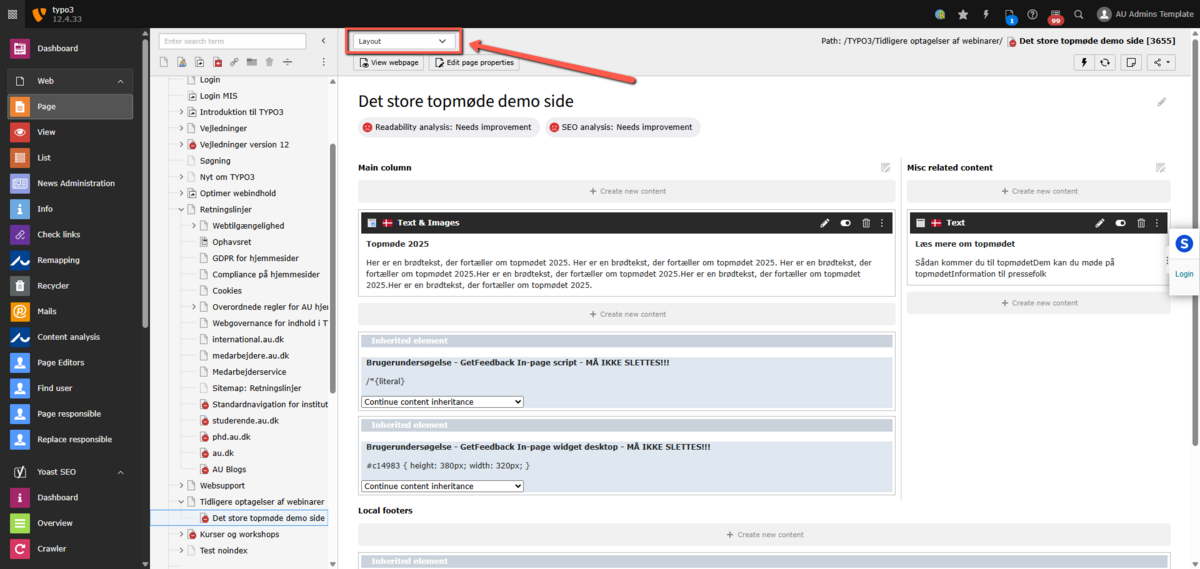This screenshot has height=569, width=1200.
Task: Open the List module
Action: pyautogui.click(x=45, y=158)
